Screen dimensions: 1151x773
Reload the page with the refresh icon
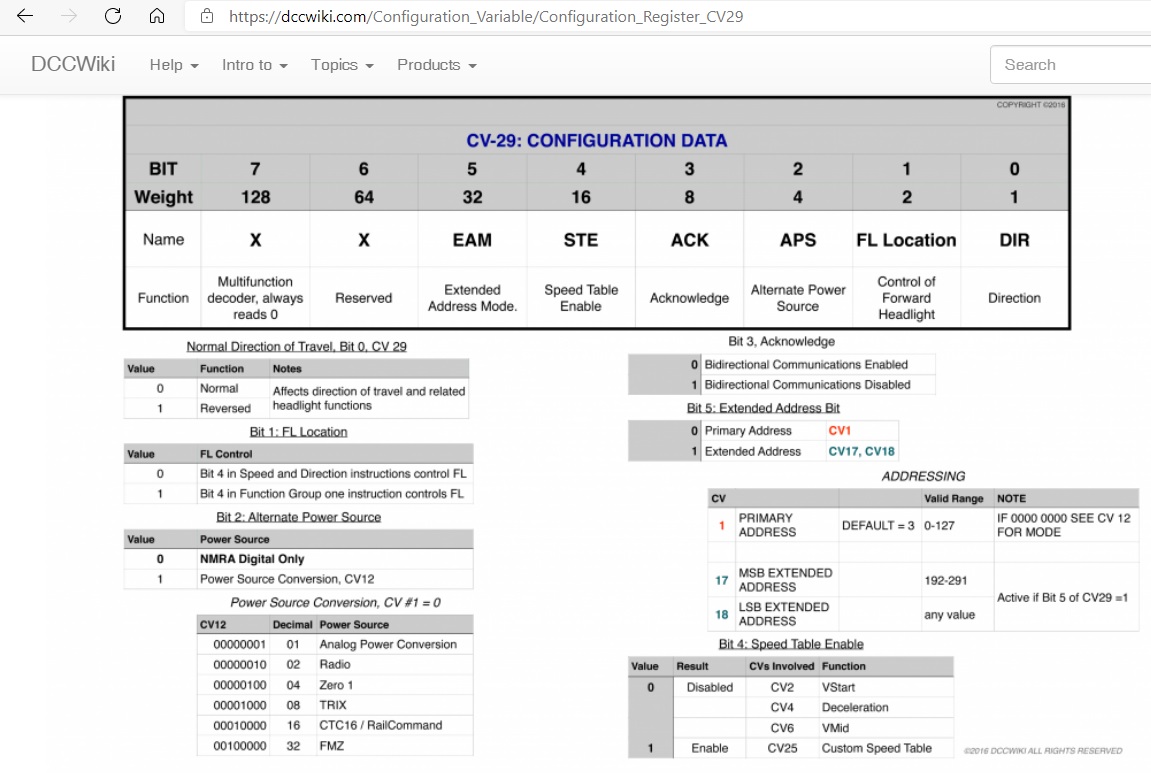tap(113, 16)
